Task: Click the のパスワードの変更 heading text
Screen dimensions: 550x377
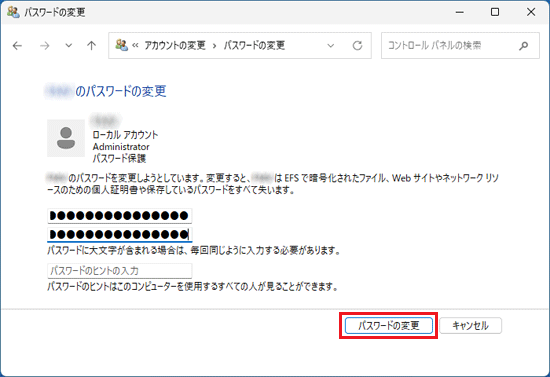Action: tap(121, 91)
